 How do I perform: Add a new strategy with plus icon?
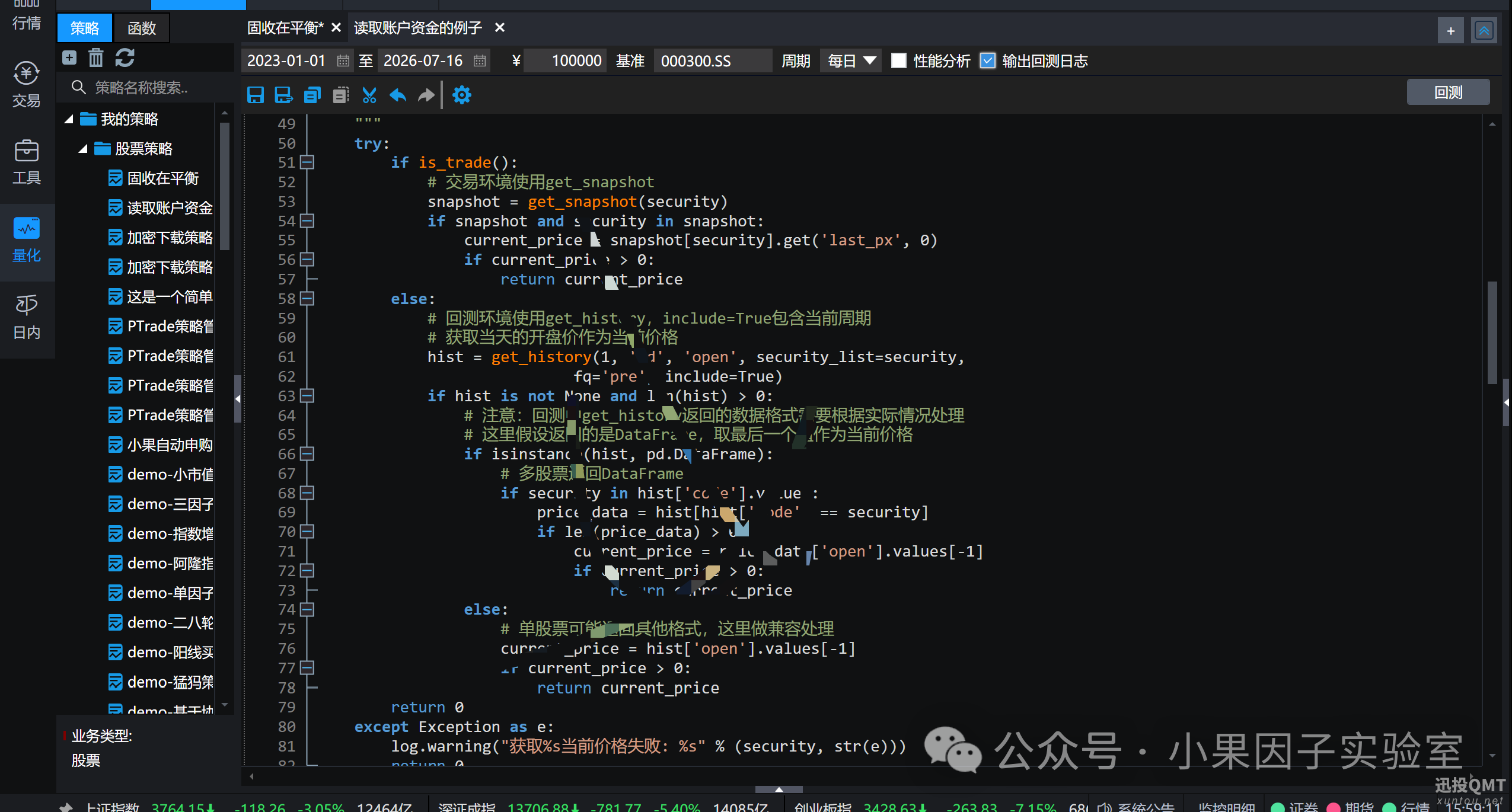[x=69, y=57]
